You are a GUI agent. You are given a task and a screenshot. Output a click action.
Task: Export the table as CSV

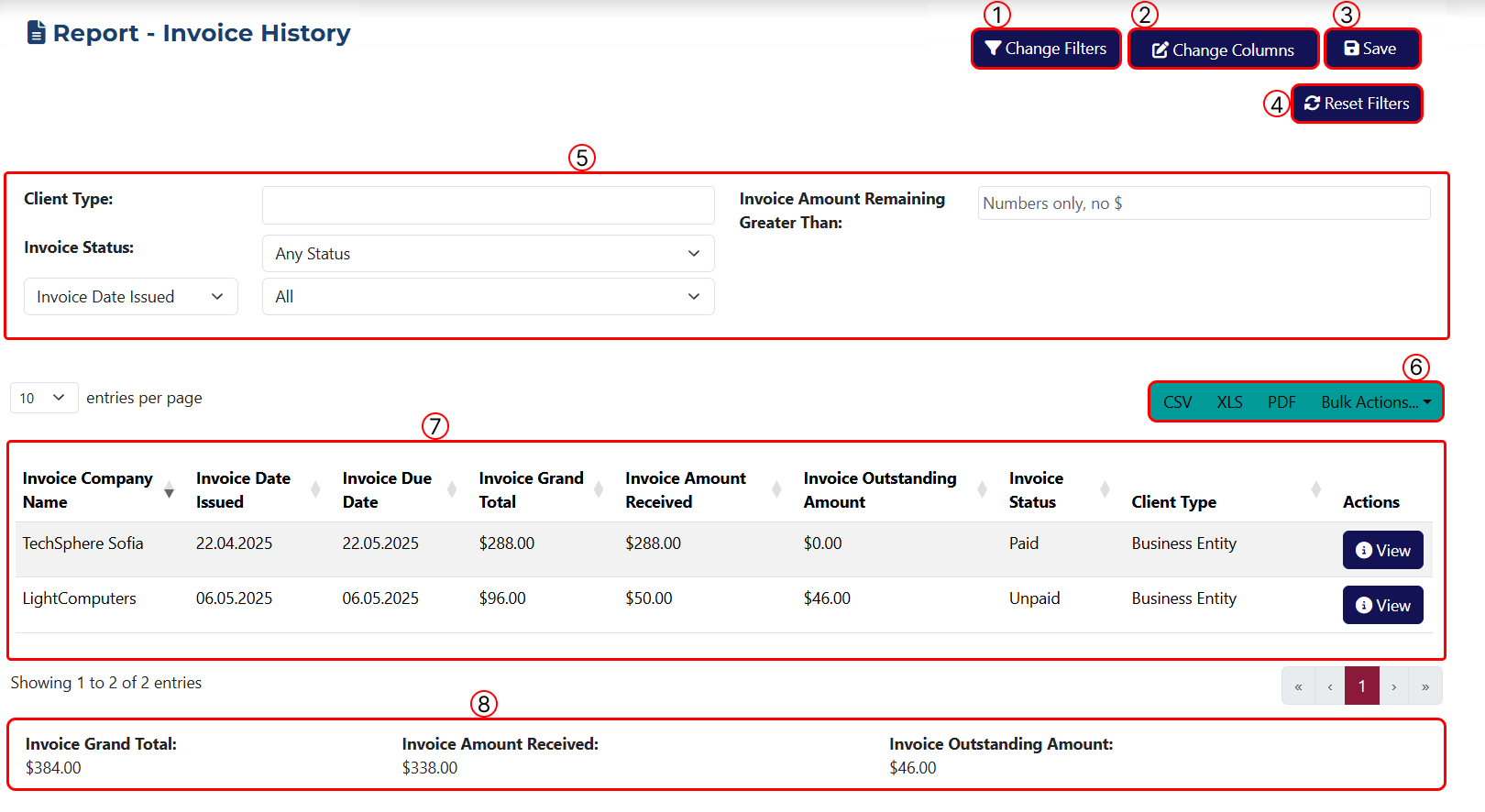click(x=1177, y=402)
